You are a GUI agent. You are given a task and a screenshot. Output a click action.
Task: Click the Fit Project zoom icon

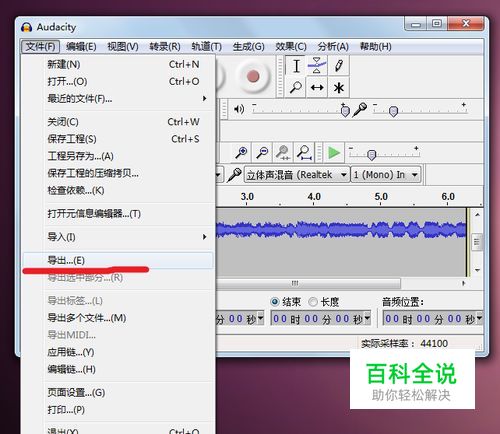(304, 152)
